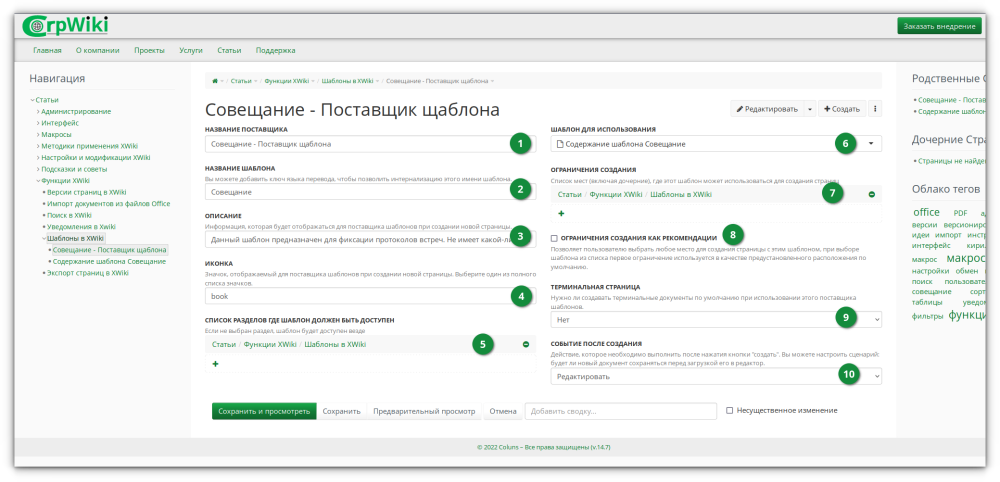Screen dimensions: 1000x482
Task: Click the CorpWiki logo
Action: 64,26
